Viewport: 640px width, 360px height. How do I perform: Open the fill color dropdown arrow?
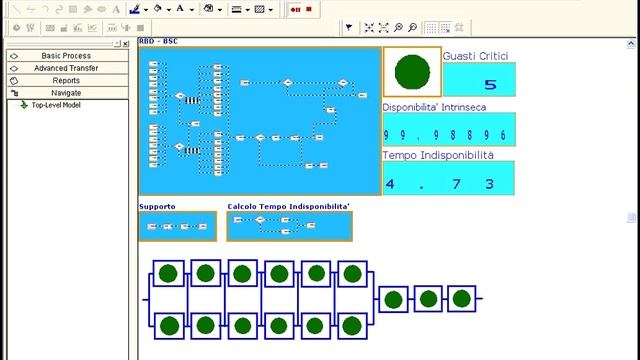coord(168,10)
